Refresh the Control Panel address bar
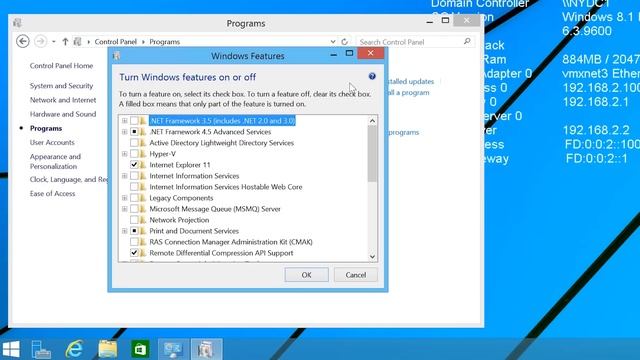This screenshot has height=360, width=640. [x=344, y=42]
